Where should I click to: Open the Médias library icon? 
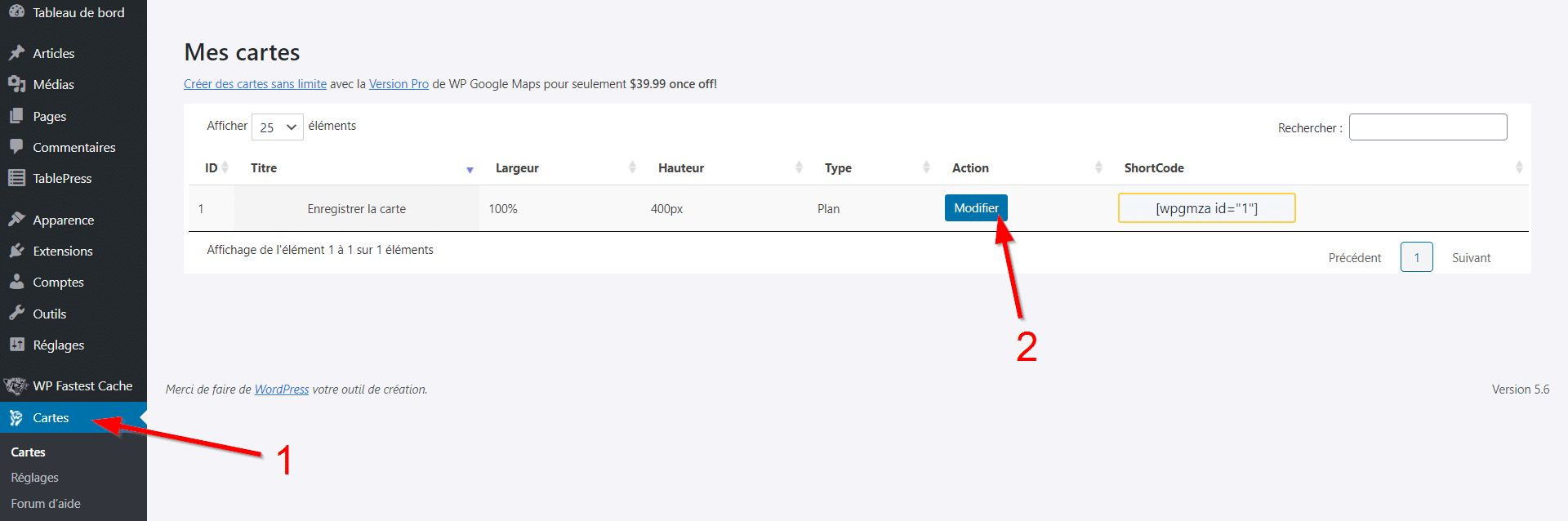coord(16,84)
